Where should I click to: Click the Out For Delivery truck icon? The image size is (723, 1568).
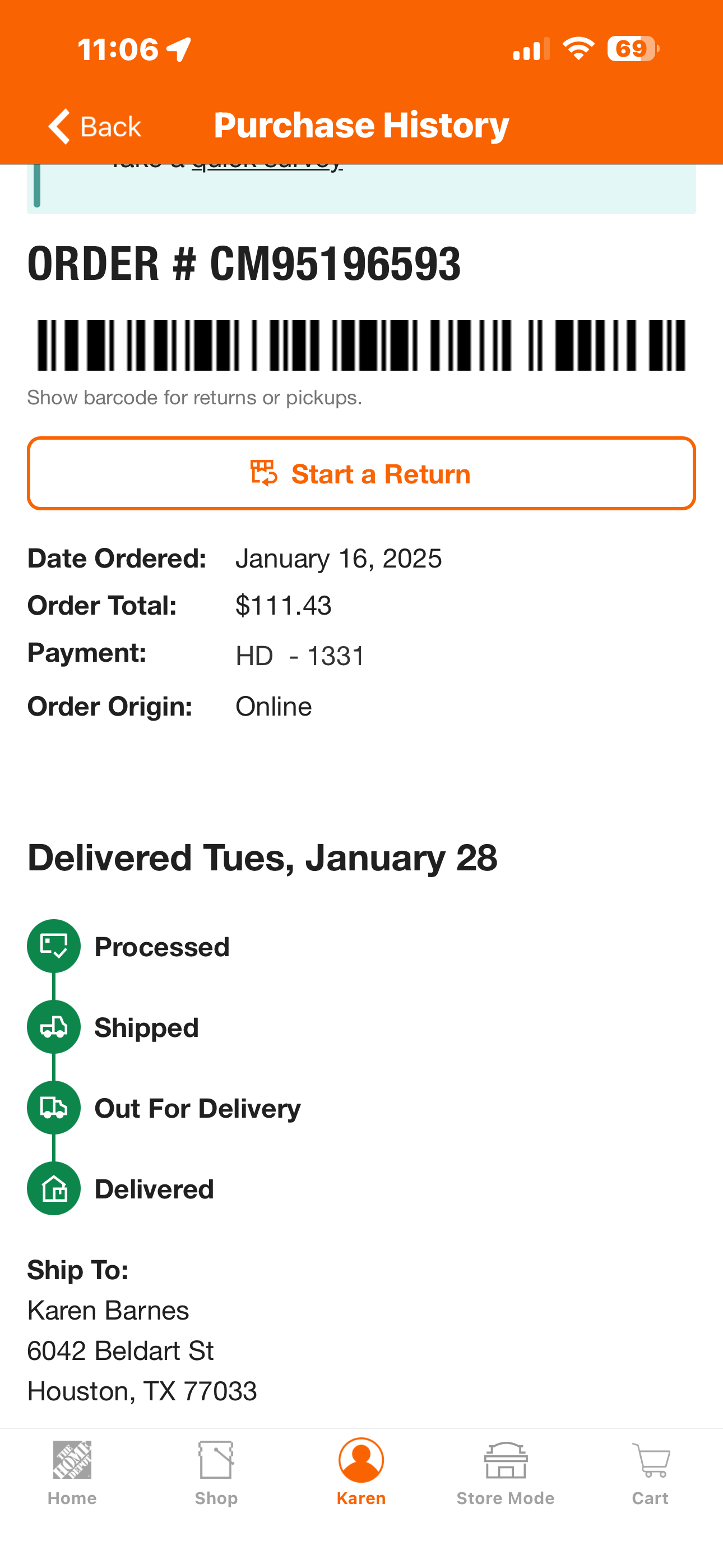[x=54, y=1108]
